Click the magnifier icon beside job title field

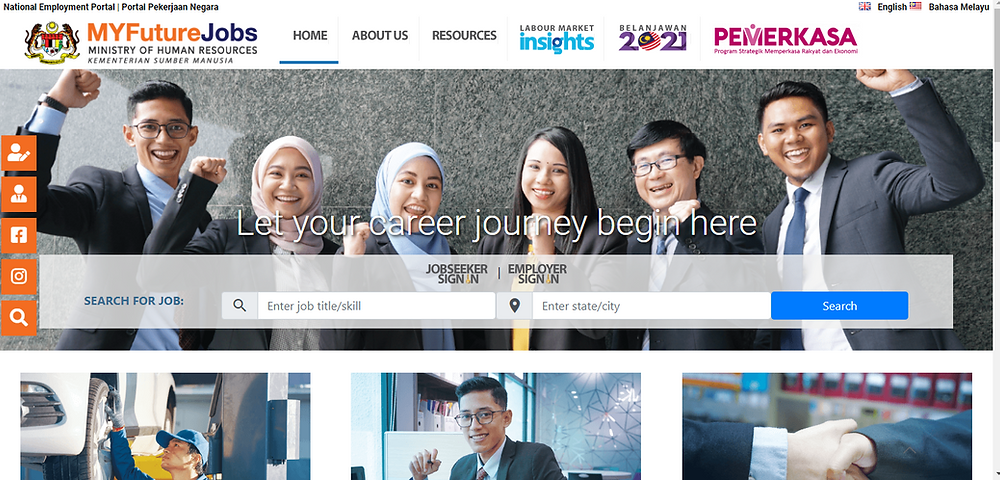tap(240, 306)
